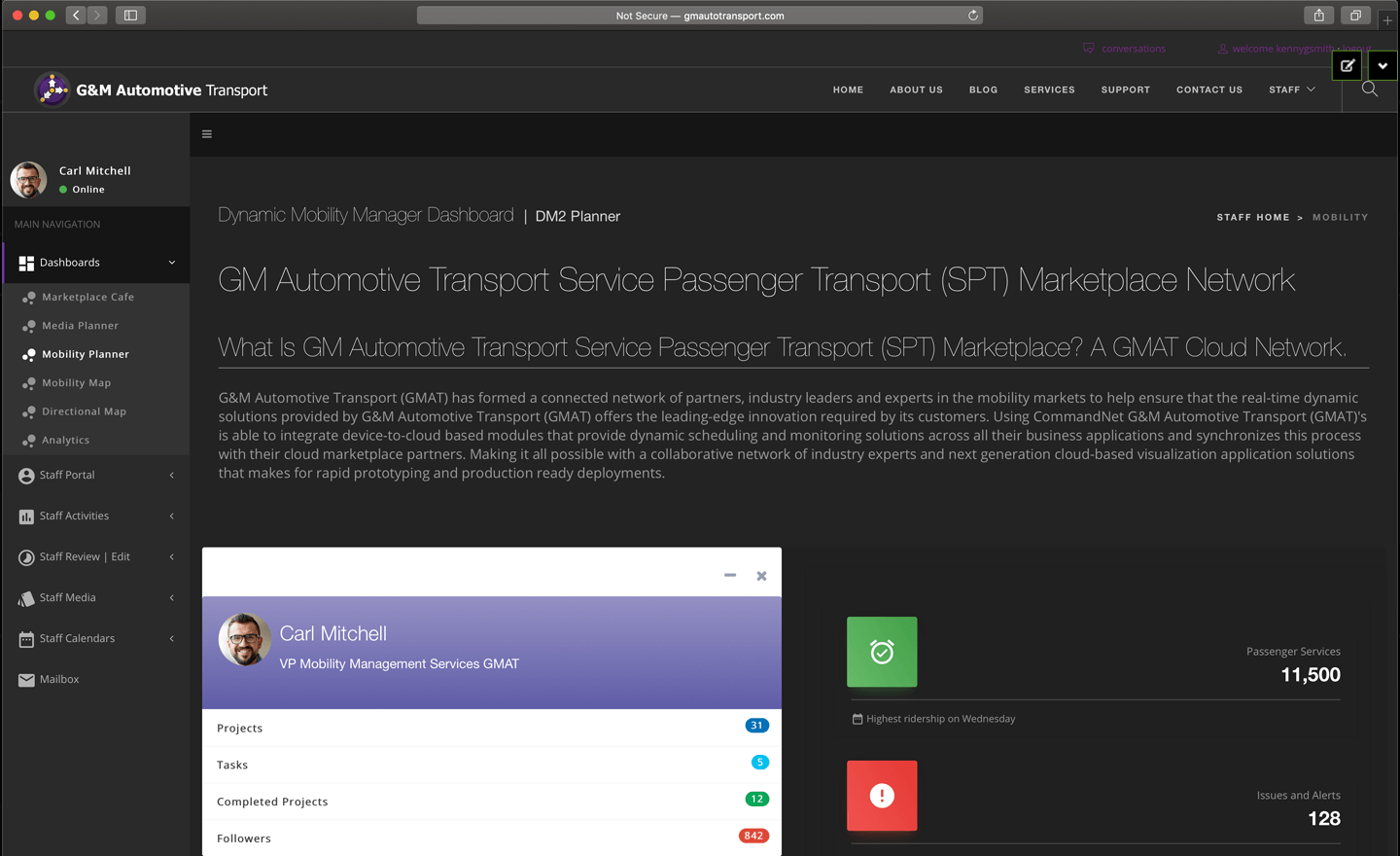Expand the Staff Portal sidebar section

[172, 475]
